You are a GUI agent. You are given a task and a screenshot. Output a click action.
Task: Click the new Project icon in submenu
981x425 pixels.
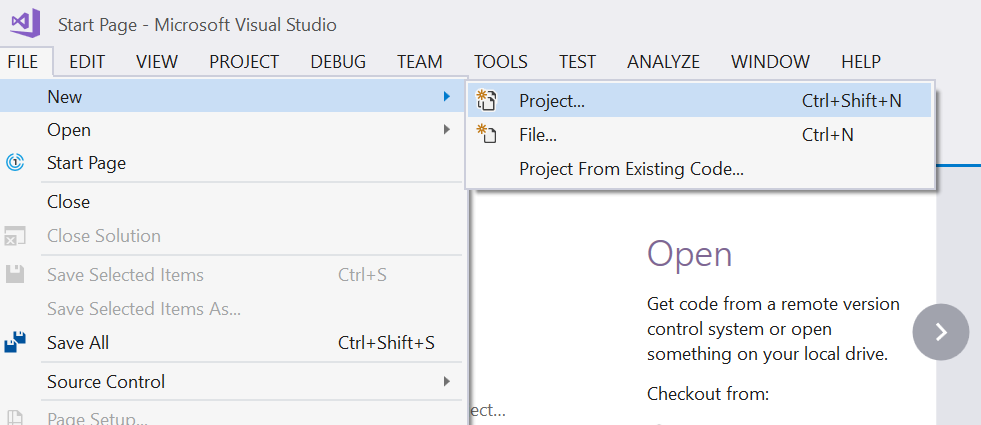486,100
